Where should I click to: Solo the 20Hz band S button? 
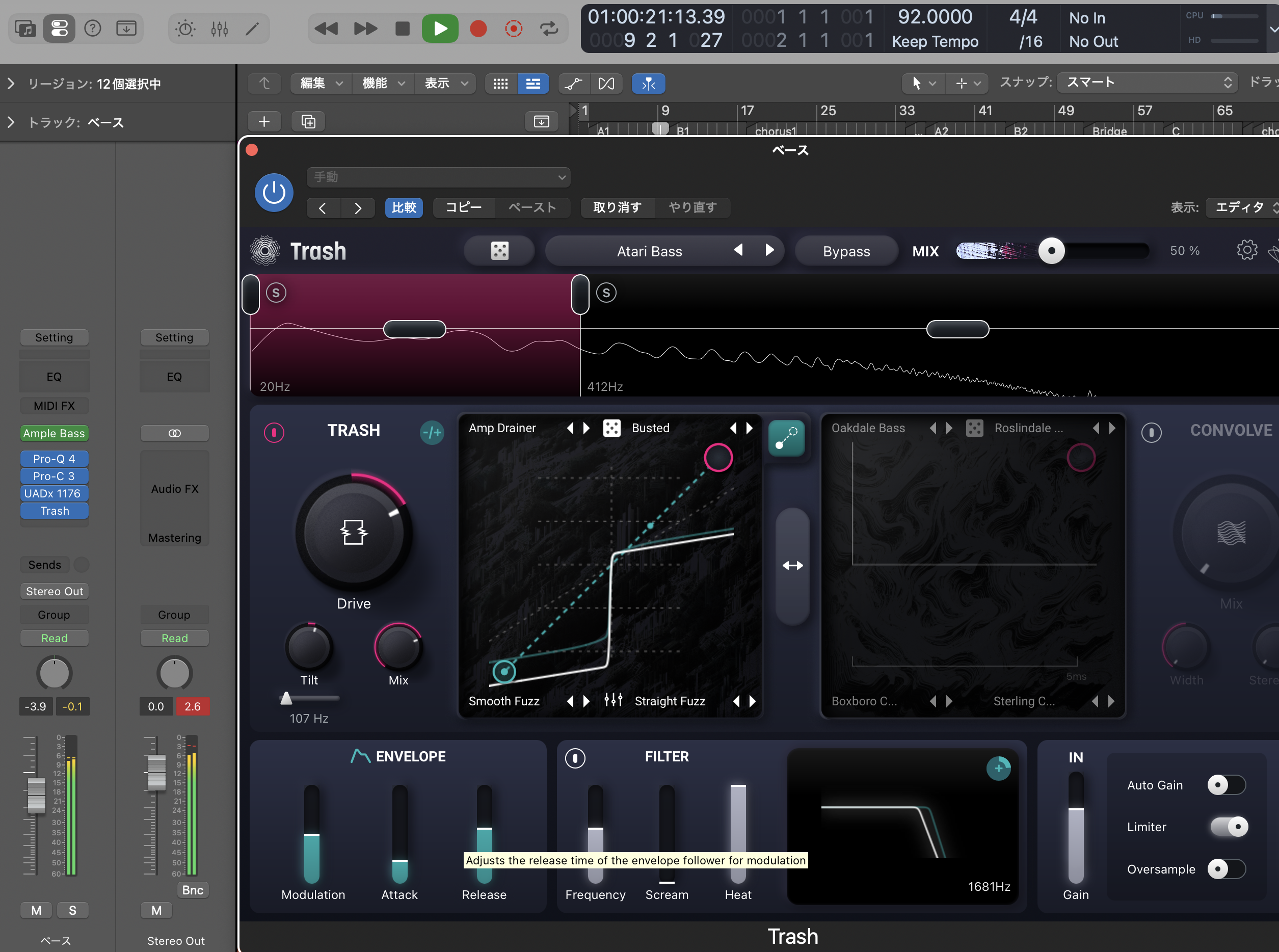(x=276, y=293)
